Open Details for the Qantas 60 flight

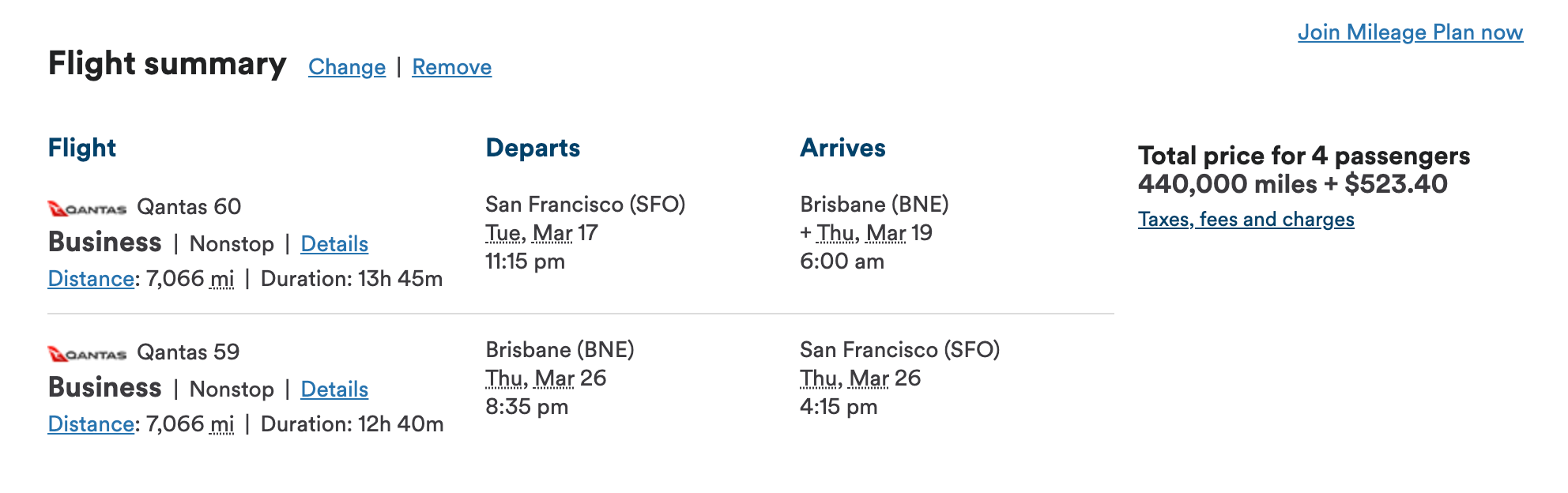coord(334,244)
